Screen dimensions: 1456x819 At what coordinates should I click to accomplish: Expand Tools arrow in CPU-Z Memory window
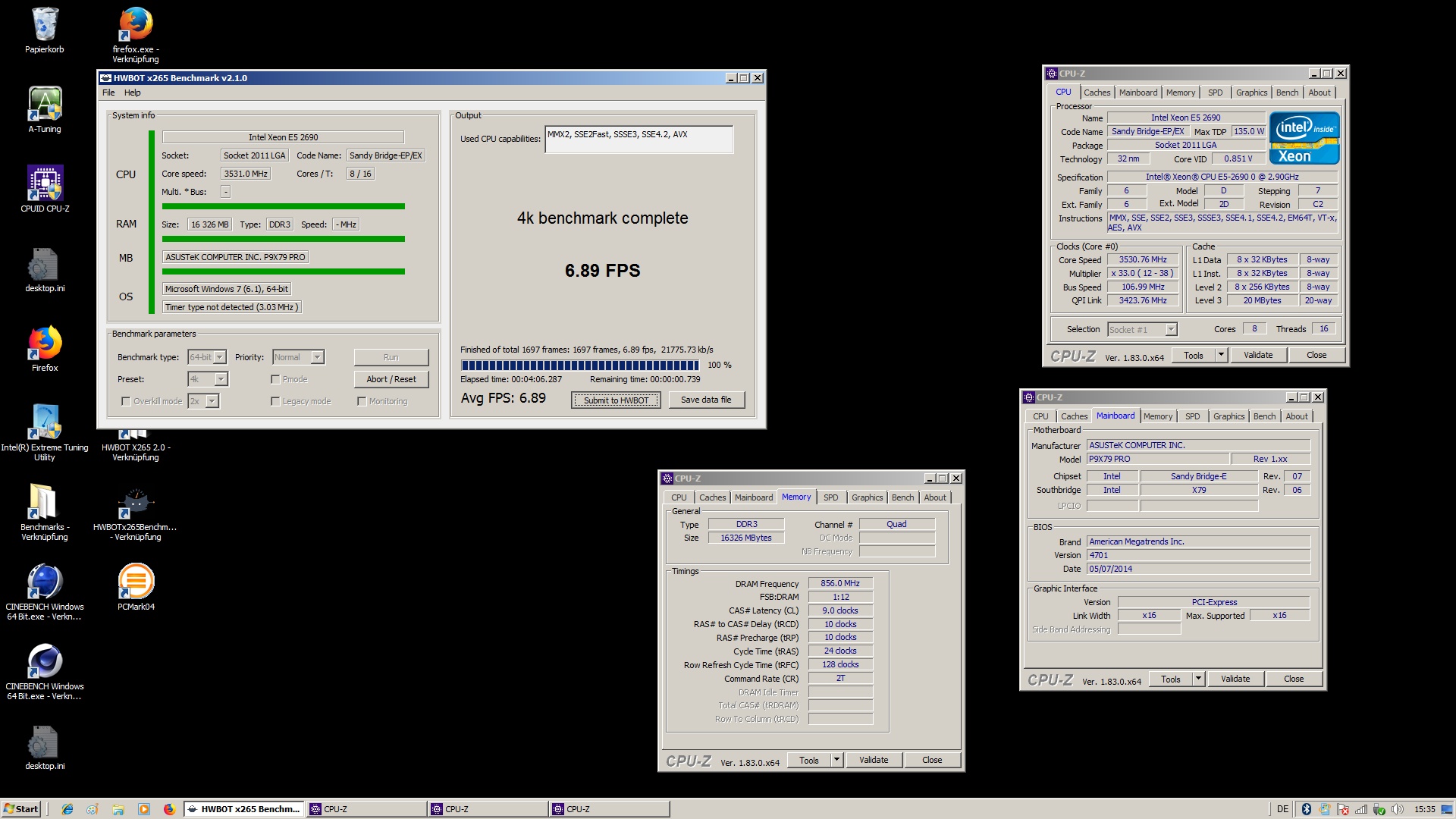point(836,760)
